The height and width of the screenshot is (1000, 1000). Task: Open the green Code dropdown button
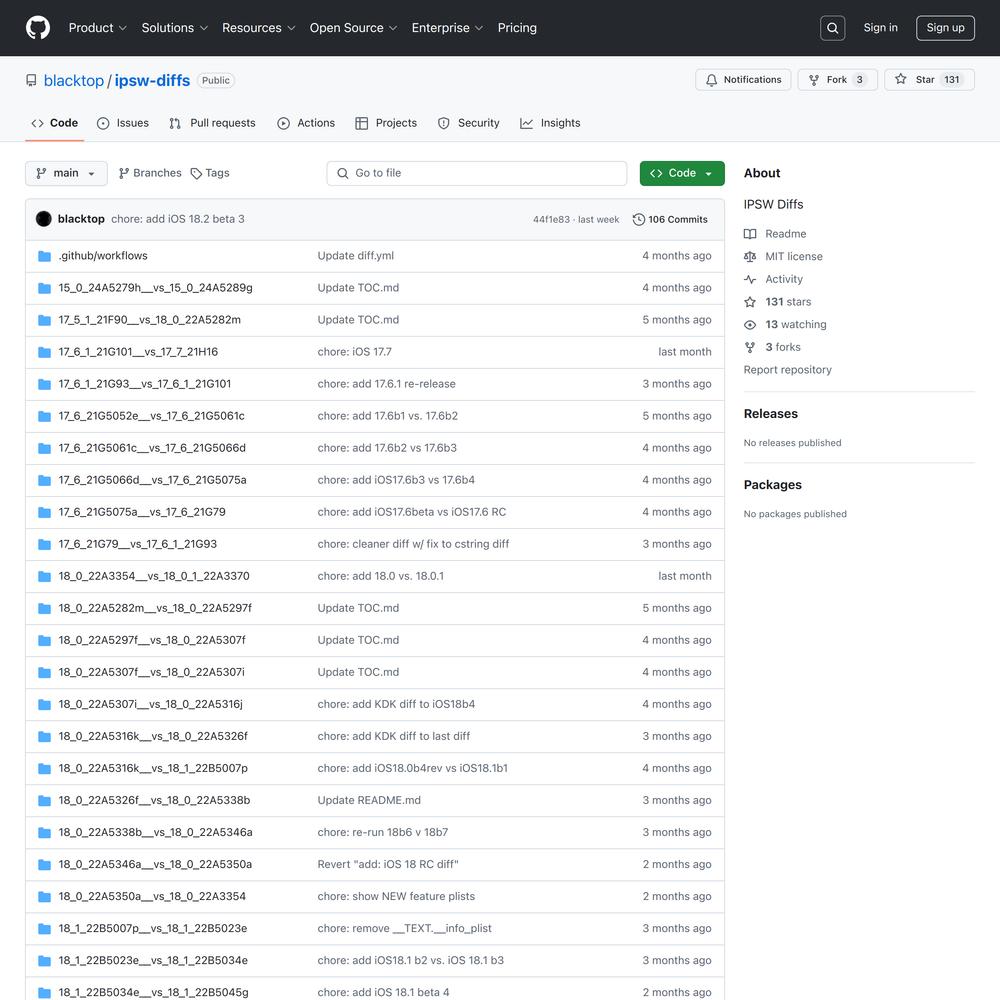(682, 173)
